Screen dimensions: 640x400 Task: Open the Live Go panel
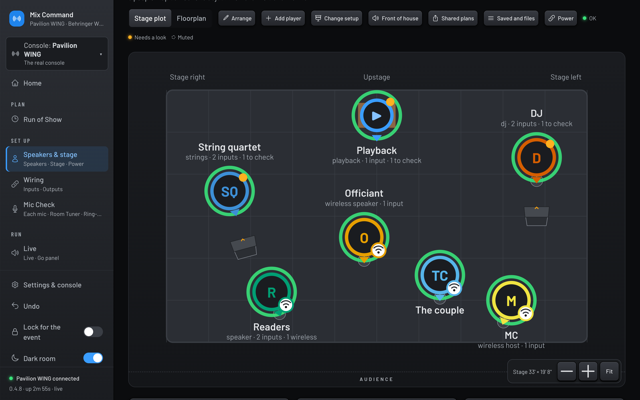pos(57,253)
